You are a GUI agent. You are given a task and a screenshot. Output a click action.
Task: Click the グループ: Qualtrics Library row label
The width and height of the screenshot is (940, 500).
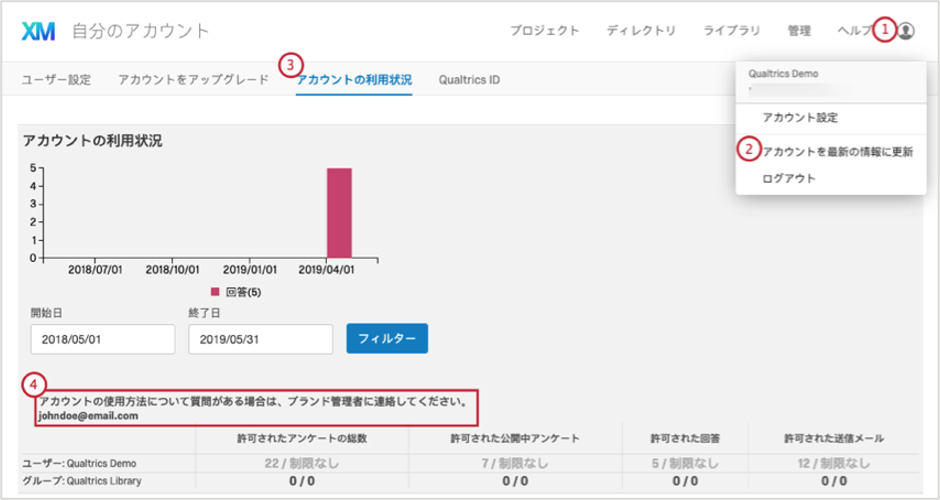pos(82,481)
